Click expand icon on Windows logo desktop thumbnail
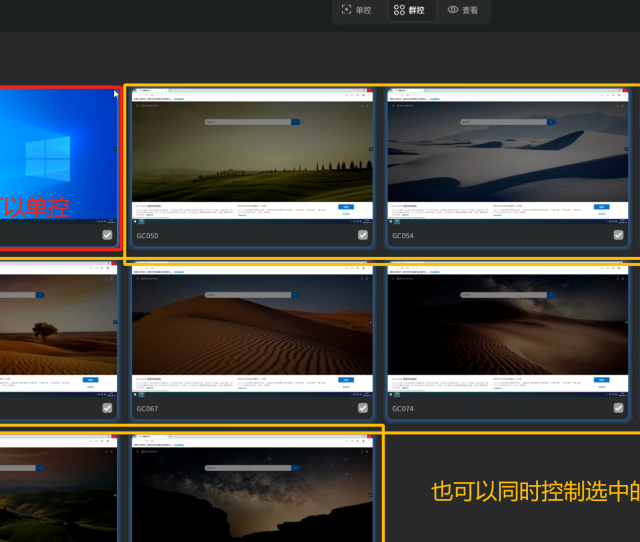Viewport: 640px width, 542px height. point(115,149)
